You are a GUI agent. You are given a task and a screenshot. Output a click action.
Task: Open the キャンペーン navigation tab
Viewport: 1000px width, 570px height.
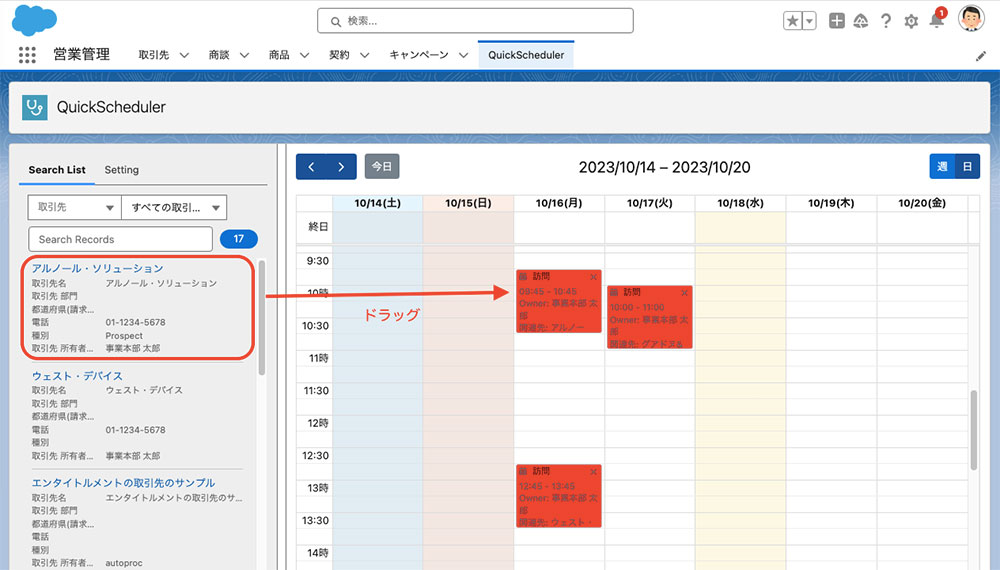click(419, 55)
